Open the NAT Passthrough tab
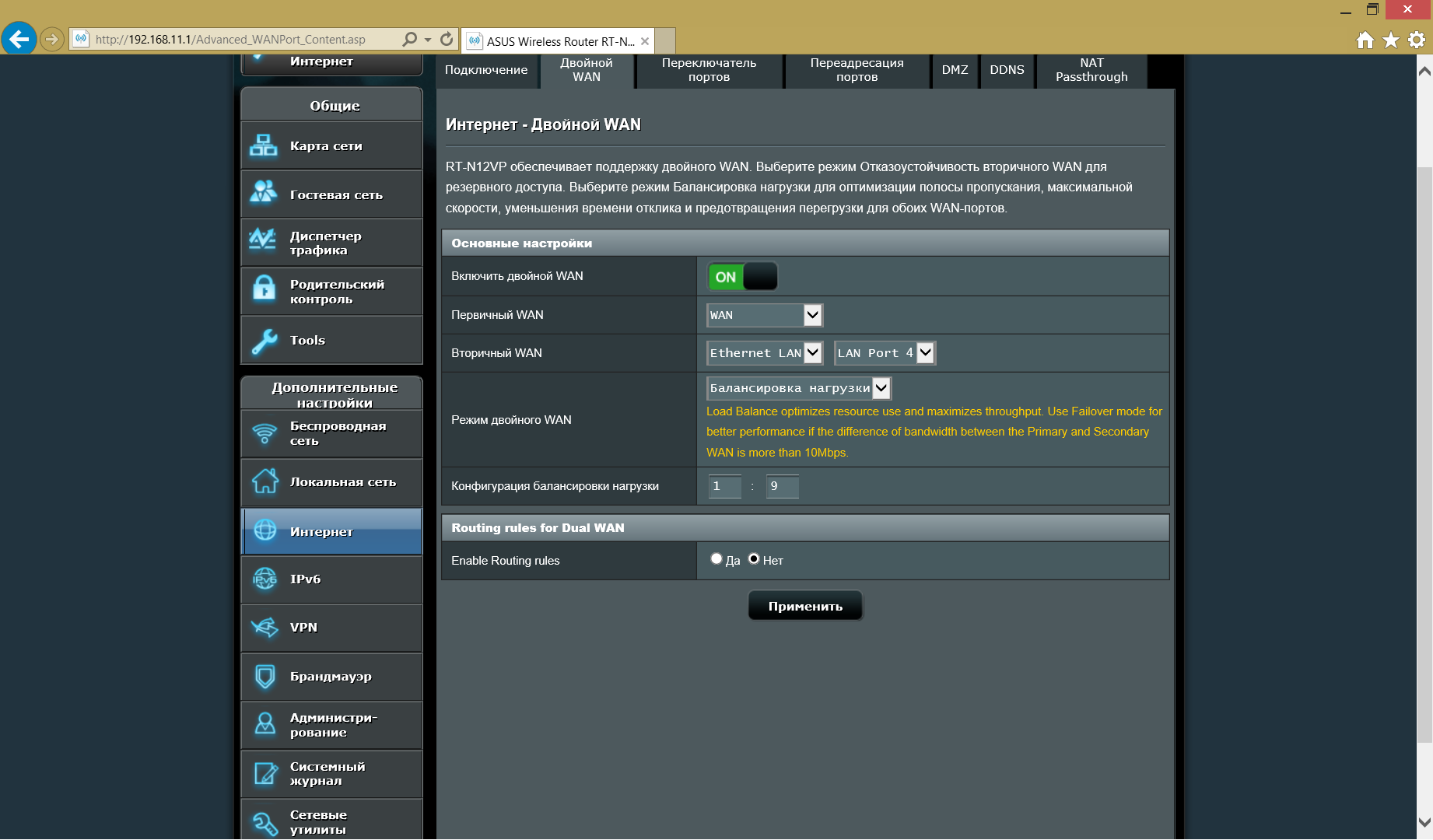 coord(1091,70)
